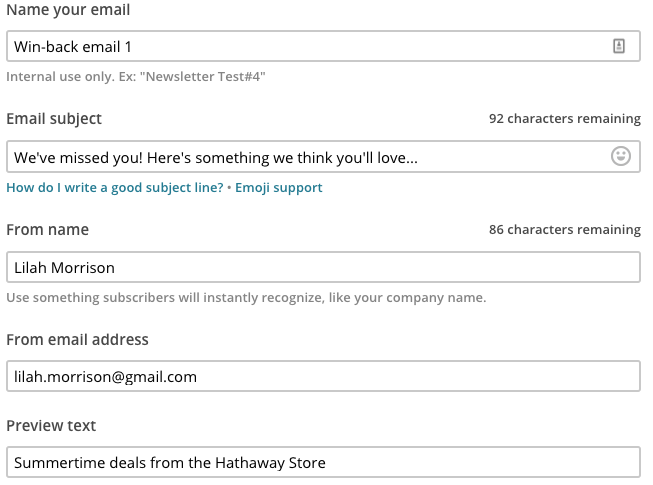Click the 'Preview text' label

51,426
